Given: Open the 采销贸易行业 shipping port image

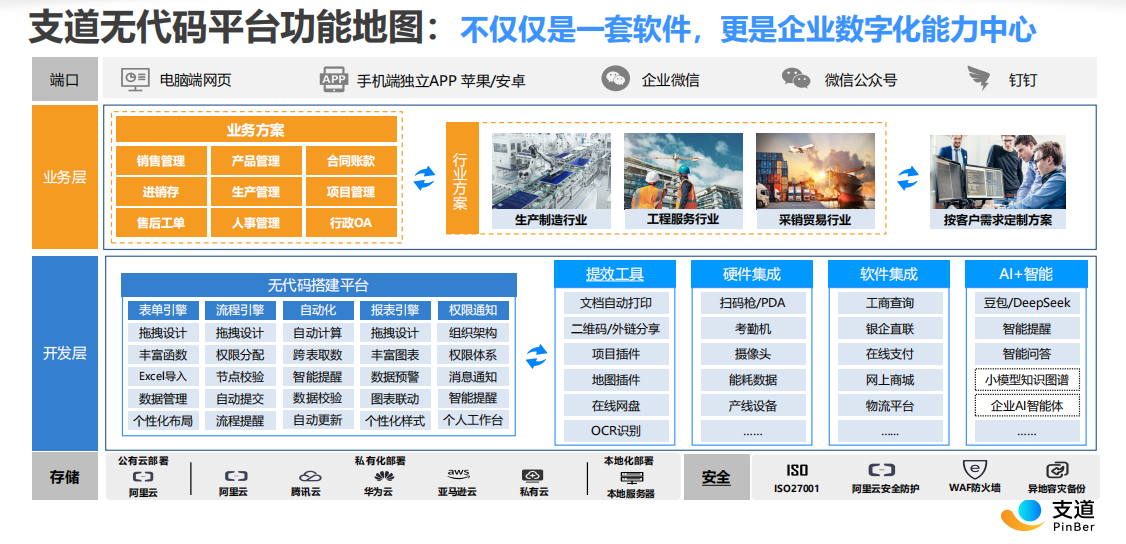Looking at the screenshot, I should 815,171.
